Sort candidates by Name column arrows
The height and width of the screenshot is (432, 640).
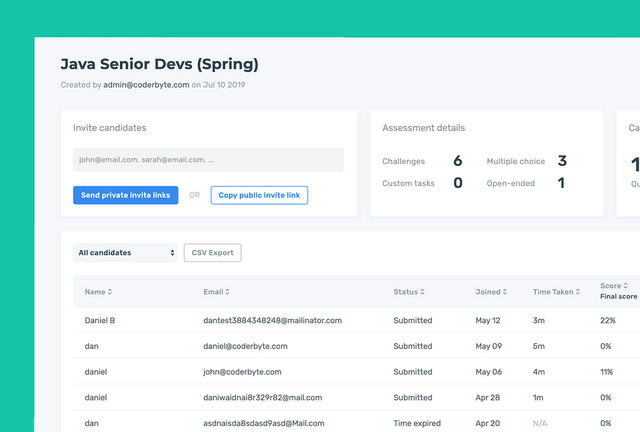coord(110,292)
